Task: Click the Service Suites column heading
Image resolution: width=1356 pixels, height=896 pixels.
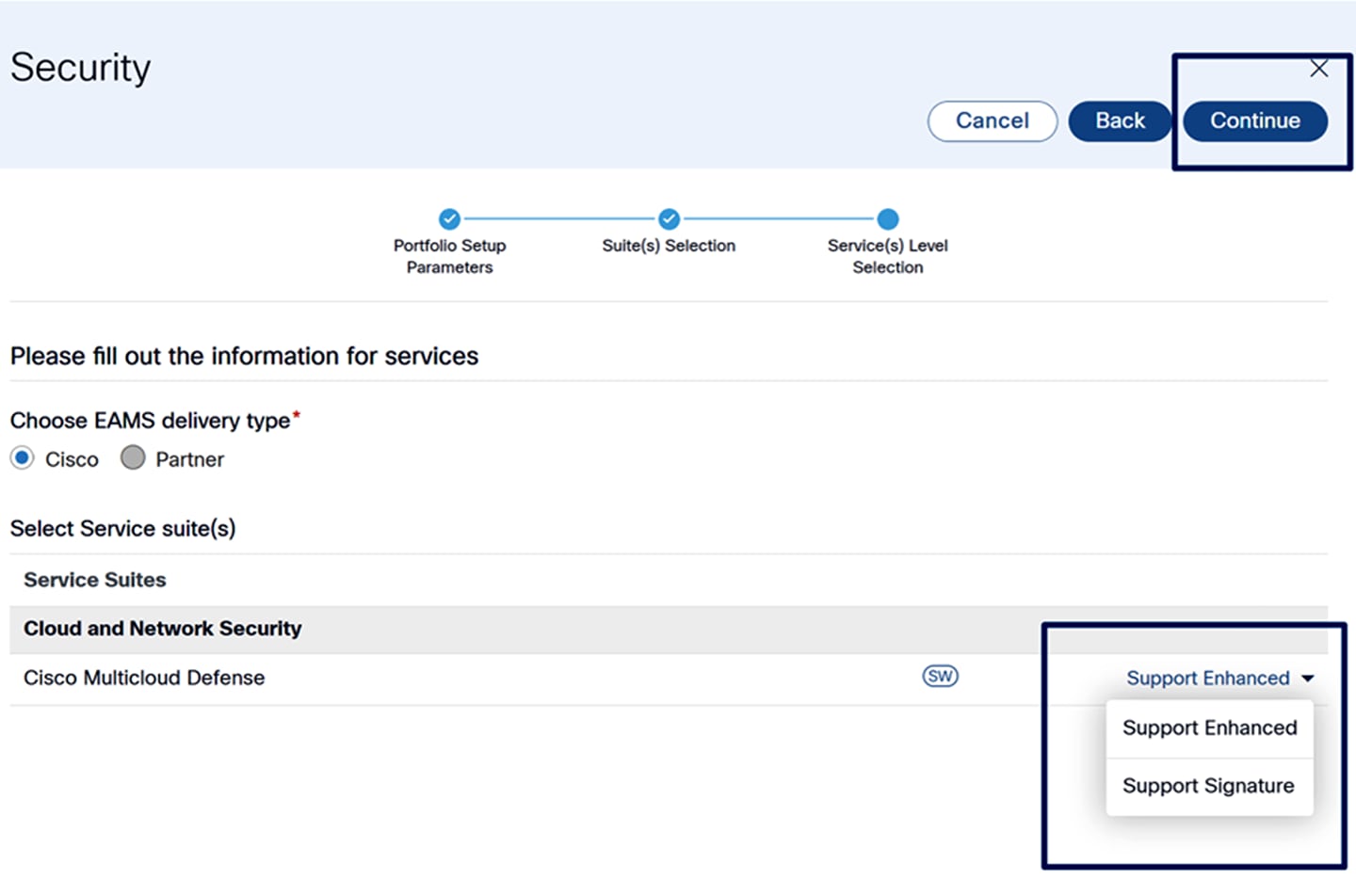Action: tap(95, 580)
